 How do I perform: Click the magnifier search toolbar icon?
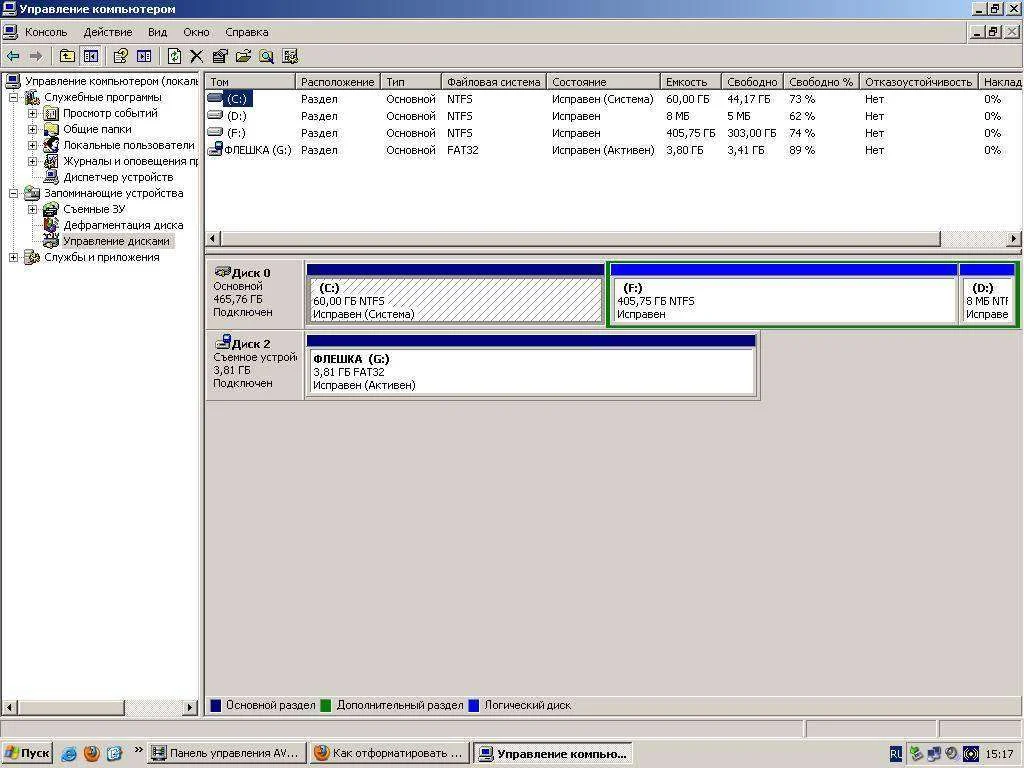pos(266,56)
